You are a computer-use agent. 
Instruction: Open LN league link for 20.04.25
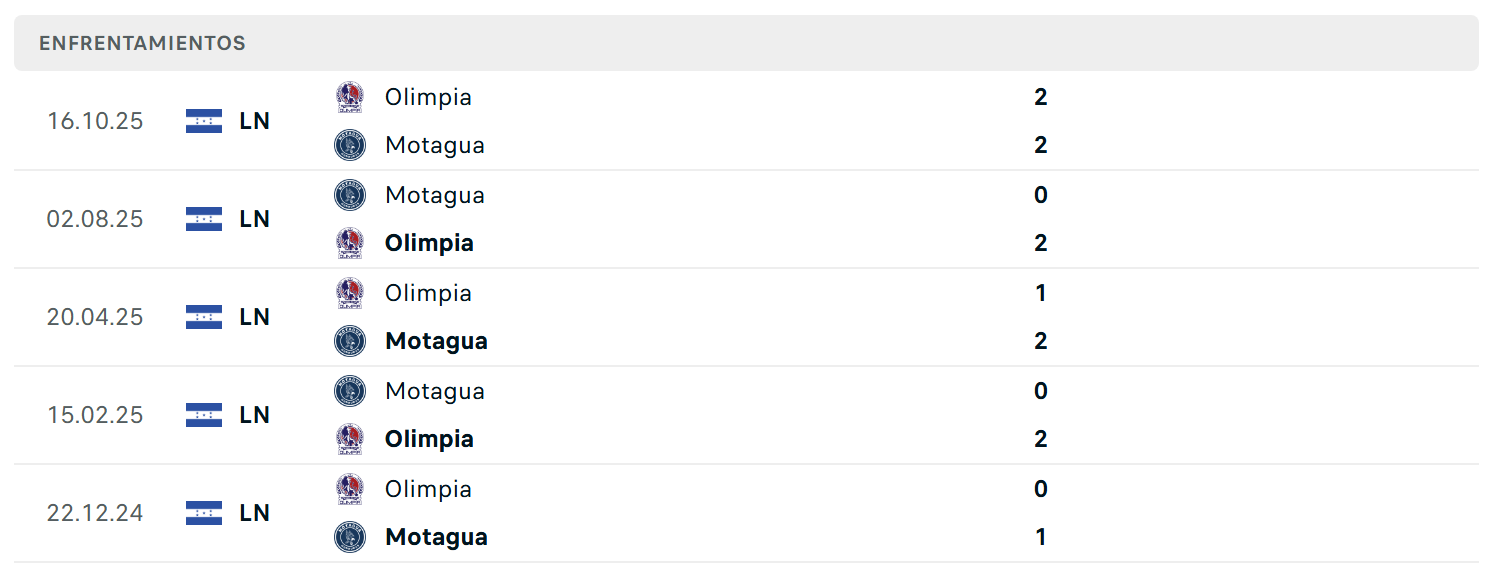point(255,317)
